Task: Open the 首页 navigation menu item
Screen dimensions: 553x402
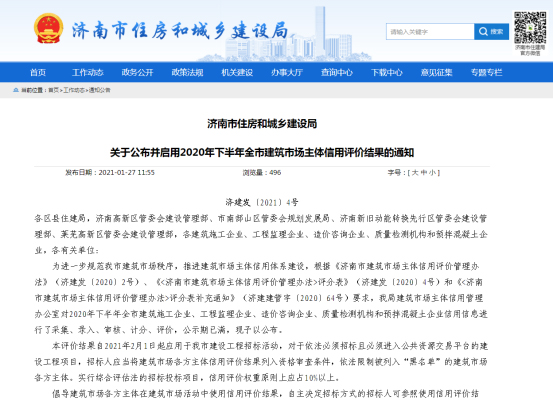Action: [38, 72]
